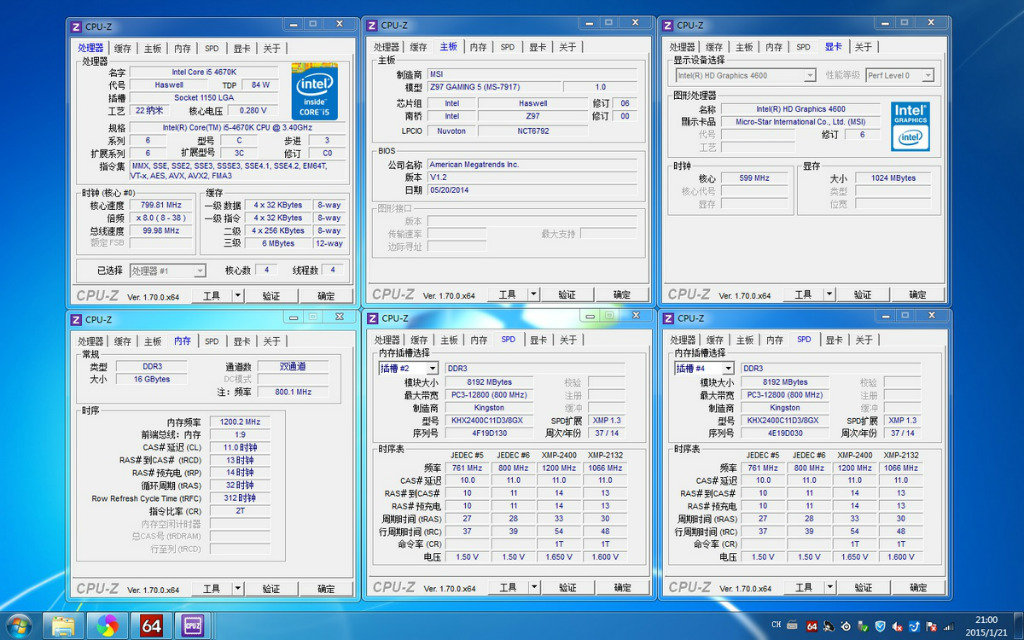
Task: Click 验证 button in the DDR3 16 GBytes window
Action: coord(271,589)
